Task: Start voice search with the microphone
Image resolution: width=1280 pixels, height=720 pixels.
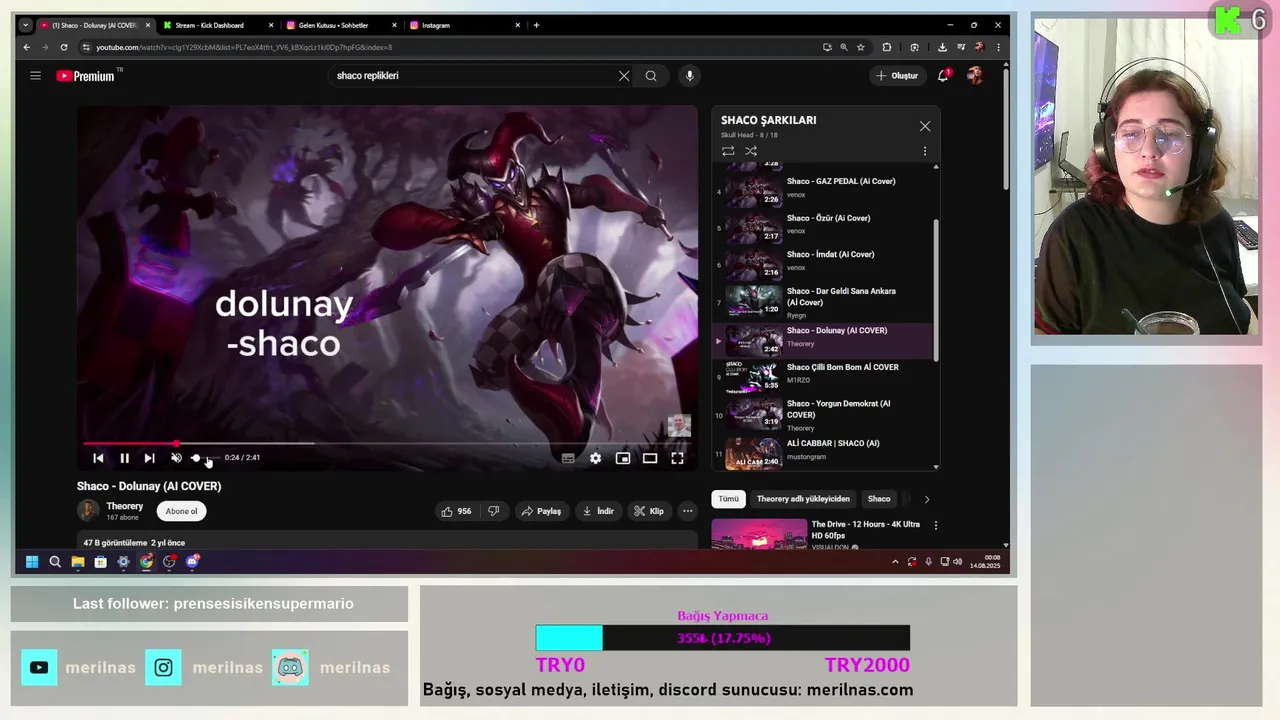Action: tap(689, 75)
